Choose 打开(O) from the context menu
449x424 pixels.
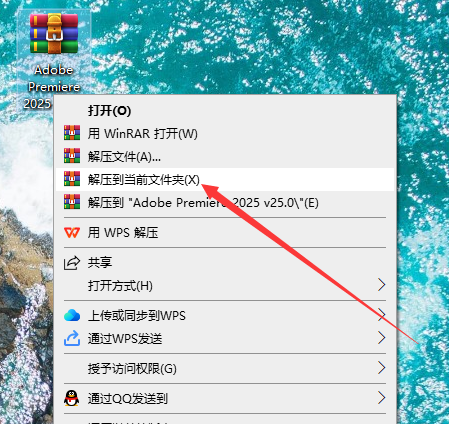[x=225, y=111]
